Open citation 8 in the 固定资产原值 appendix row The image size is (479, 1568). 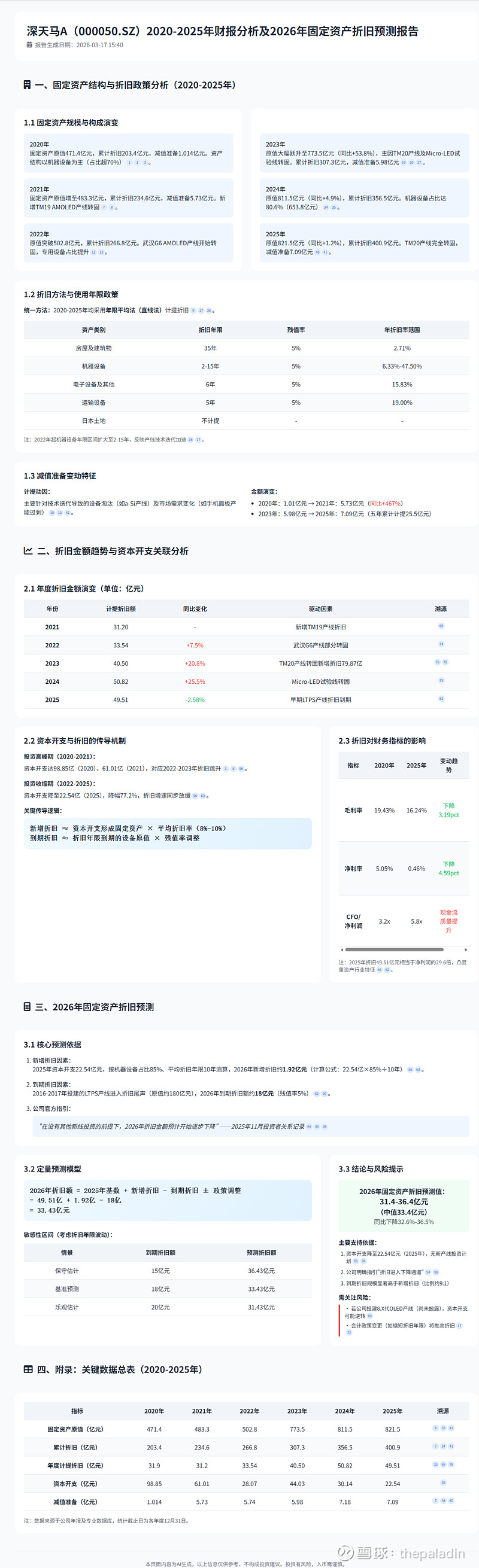coord(435,1428)
